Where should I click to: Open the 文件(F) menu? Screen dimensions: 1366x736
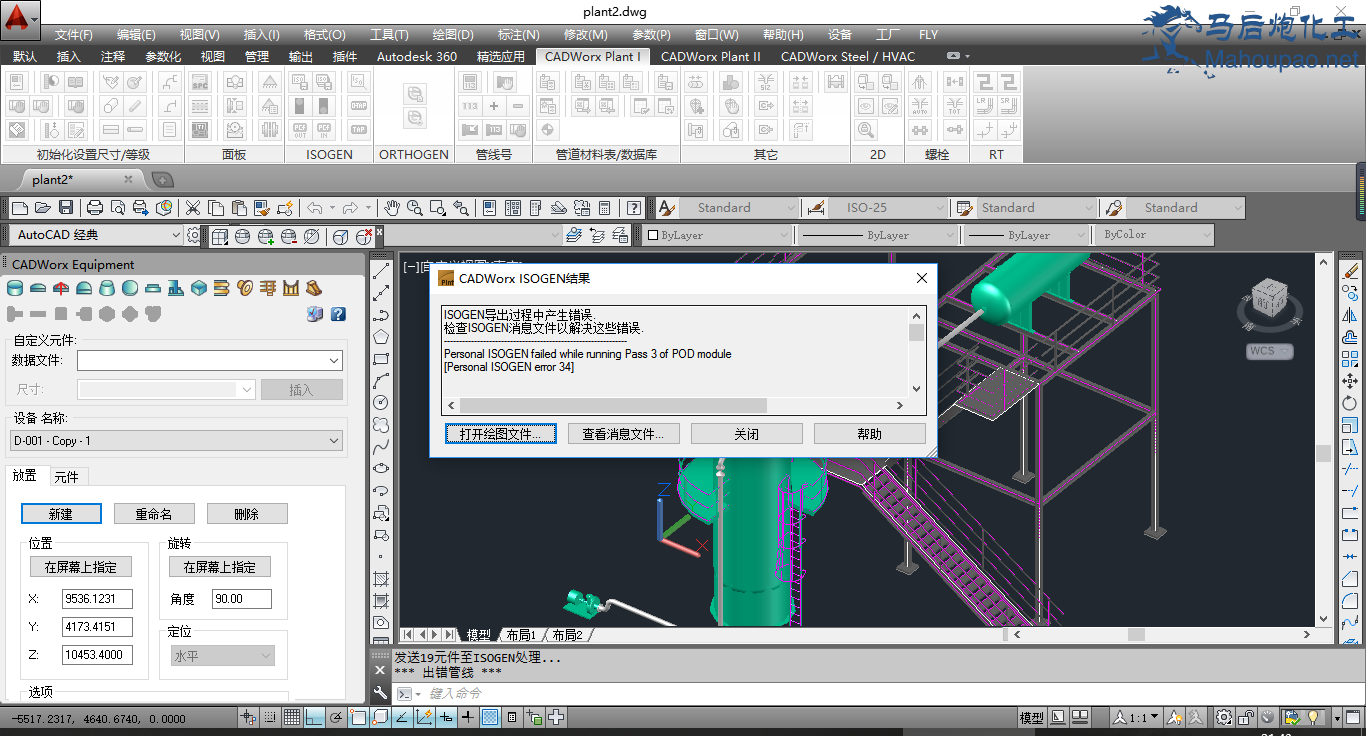pos(74,35)
